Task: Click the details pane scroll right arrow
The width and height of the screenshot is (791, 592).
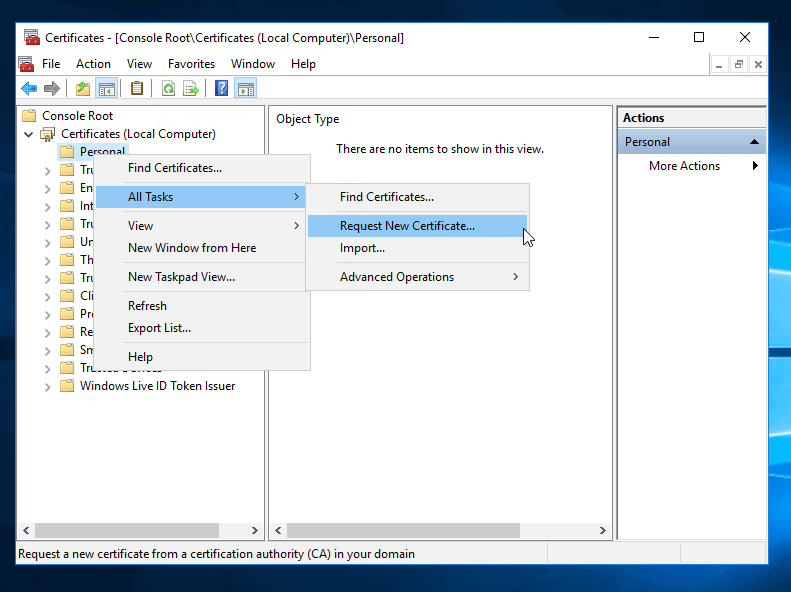Action: pos(602,530)
